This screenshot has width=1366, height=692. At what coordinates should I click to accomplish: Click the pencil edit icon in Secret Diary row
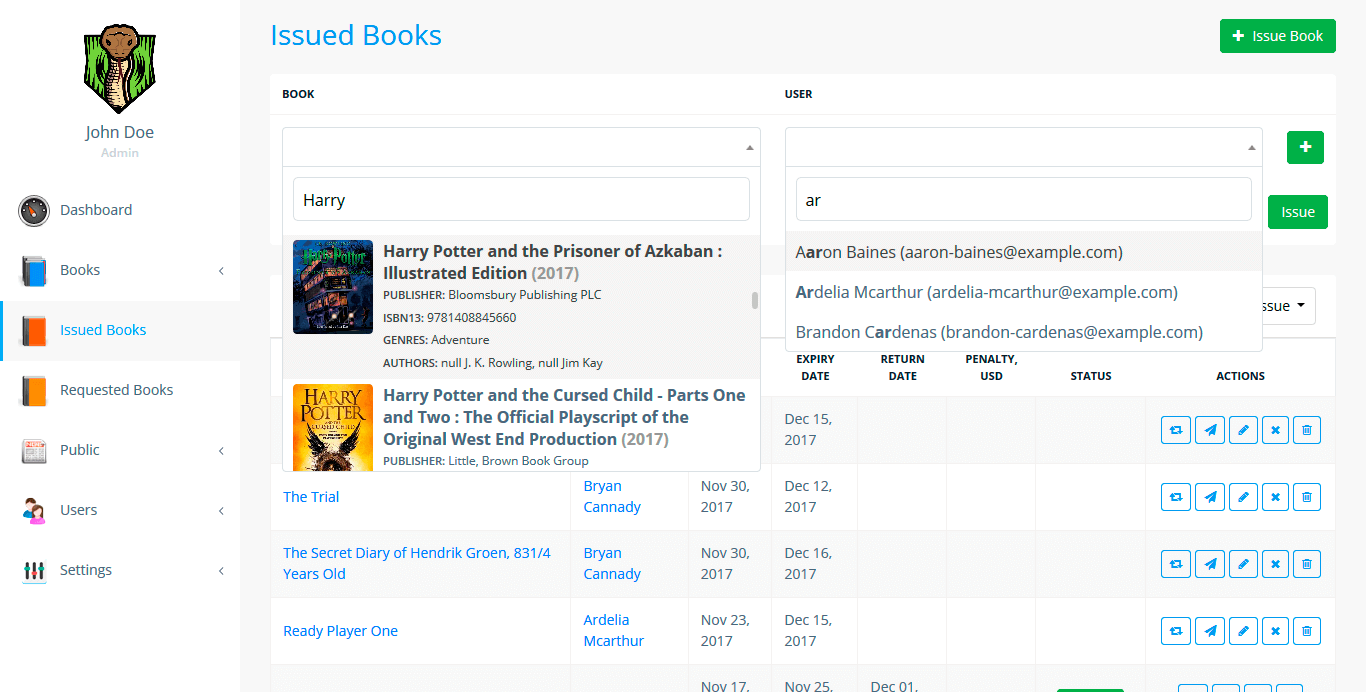click(1243, 564)
